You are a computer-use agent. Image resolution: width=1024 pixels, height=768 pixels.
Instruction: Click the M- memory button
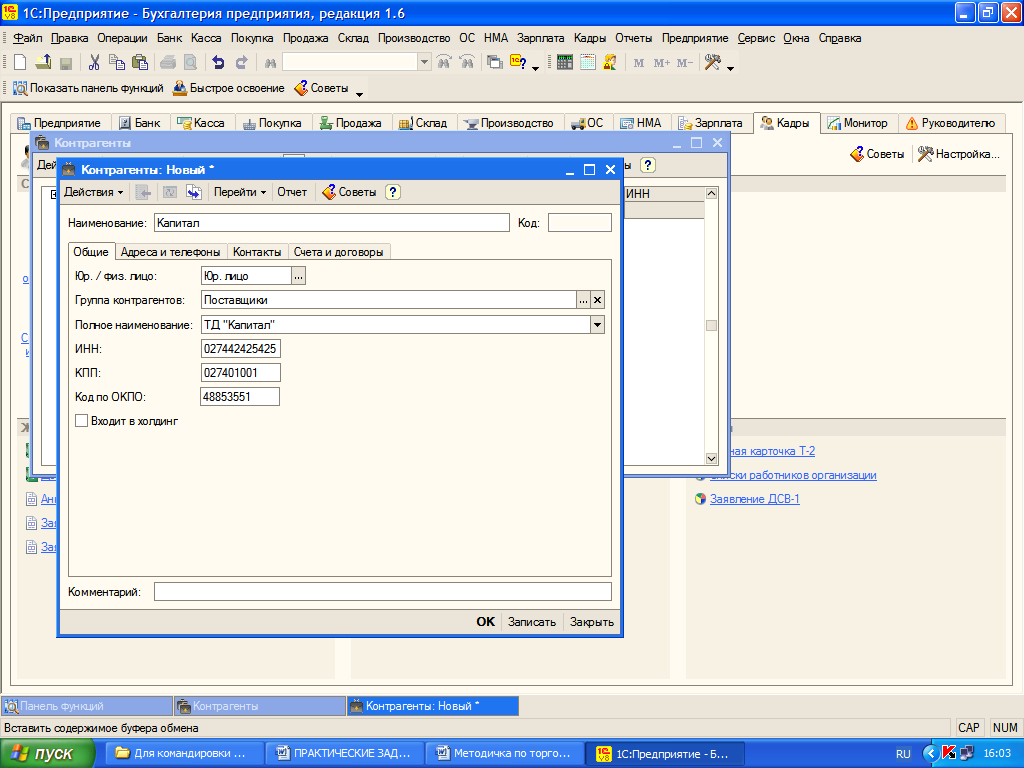pos(684,63)
